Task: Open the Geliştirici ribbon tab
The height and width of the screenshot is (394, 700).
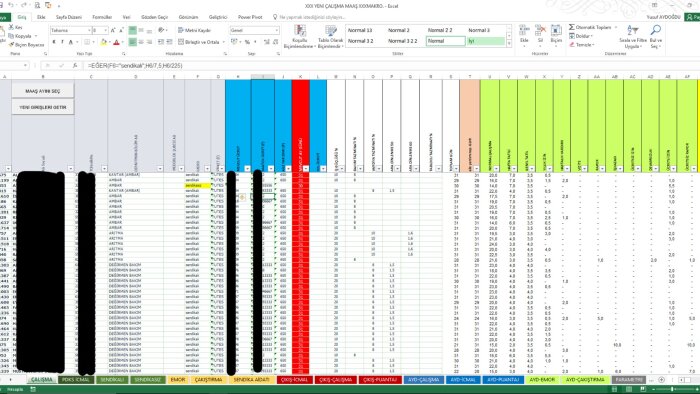Action: click(x=218, y=17)
